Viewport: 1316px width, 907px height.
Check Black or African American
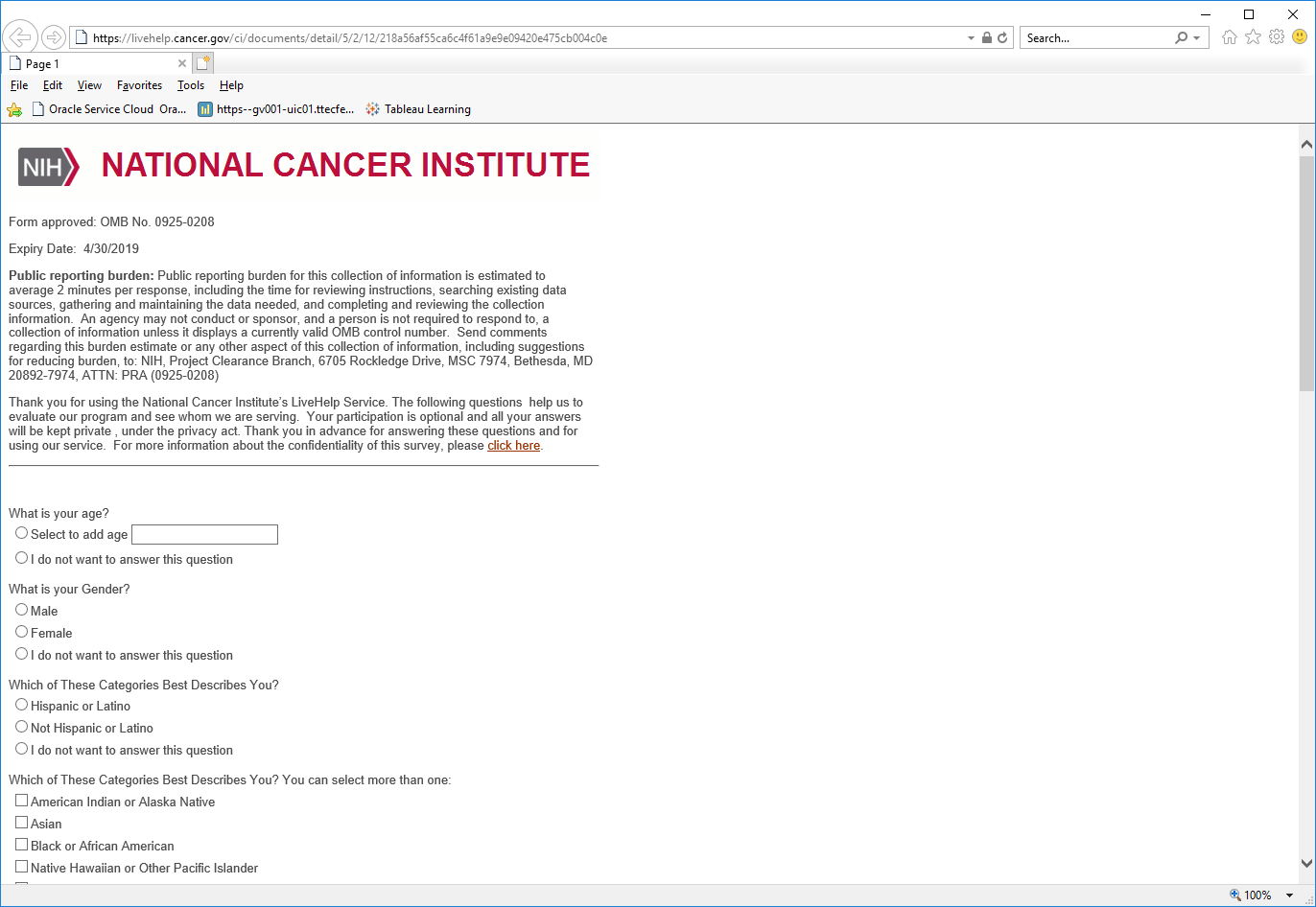pyautogui.click(x=22, y=845)
